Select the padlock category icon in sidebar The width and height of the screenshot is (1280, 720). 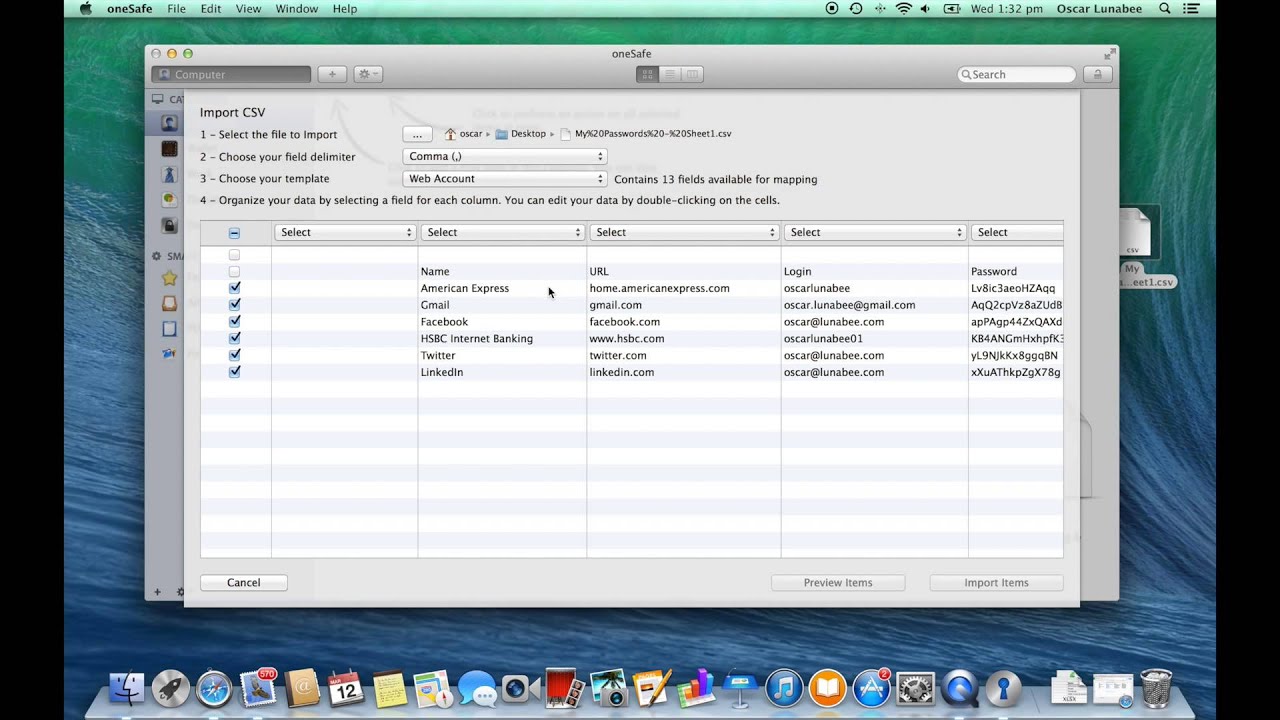pyautogui.click(x=169, y=225)
